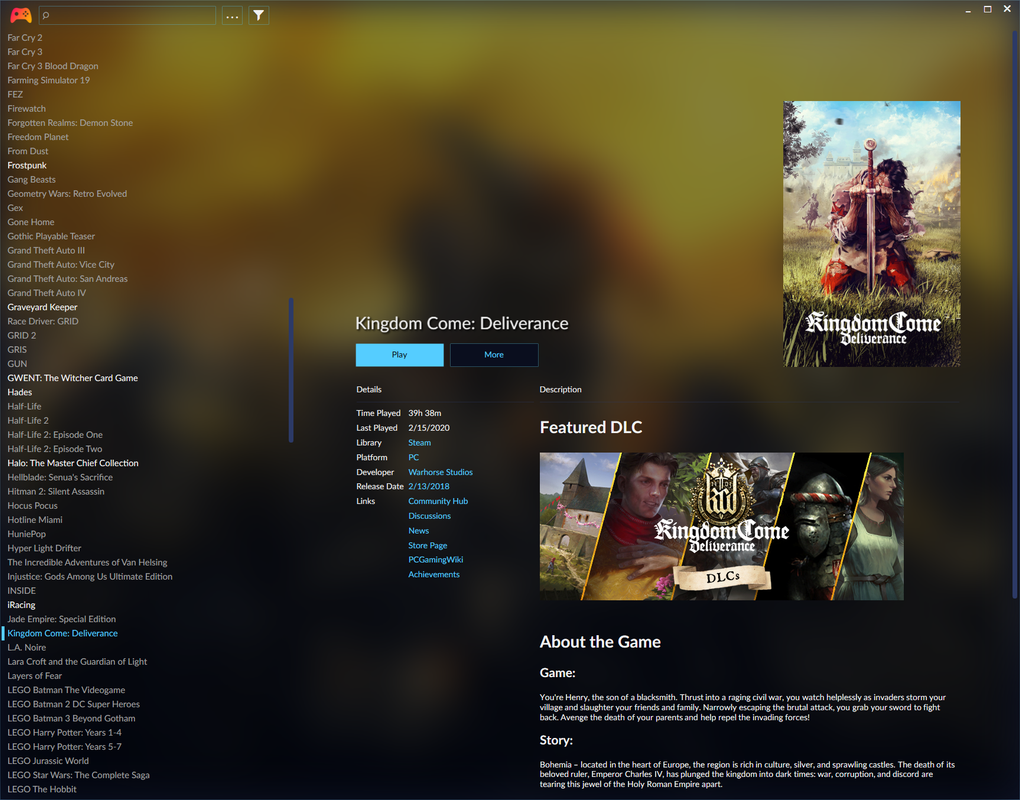
Task: Select Hotline Miami
Action: click(34, 520)
